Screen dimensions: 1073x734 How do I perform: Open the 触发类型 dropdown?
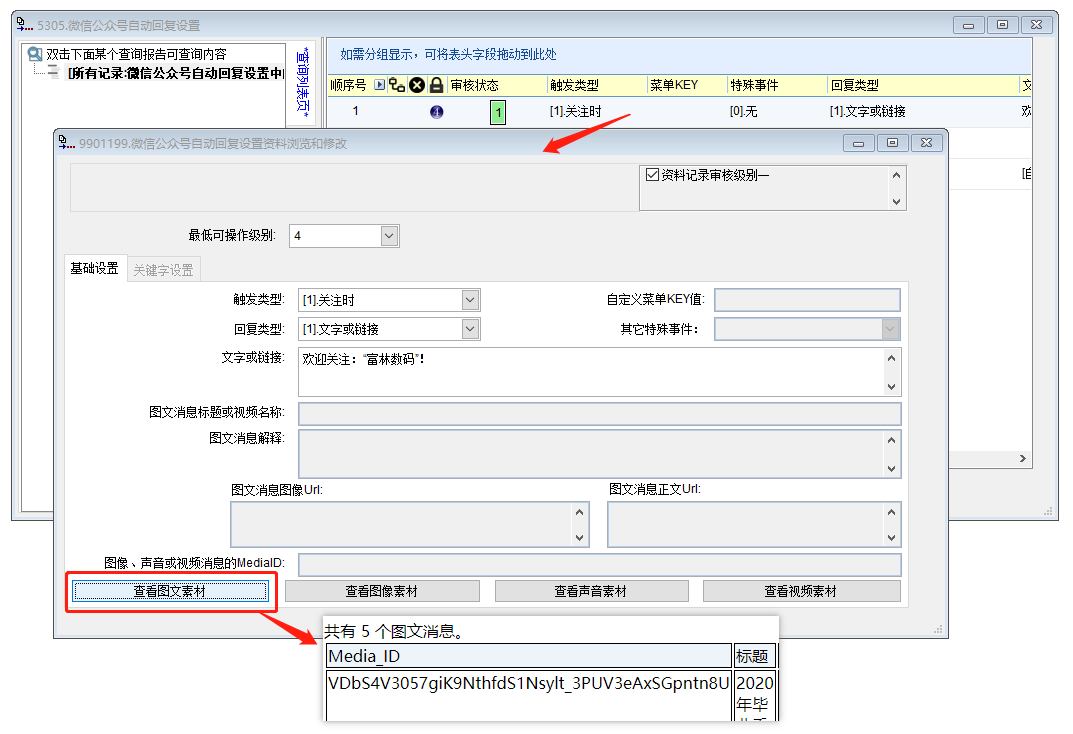(470, 300)
